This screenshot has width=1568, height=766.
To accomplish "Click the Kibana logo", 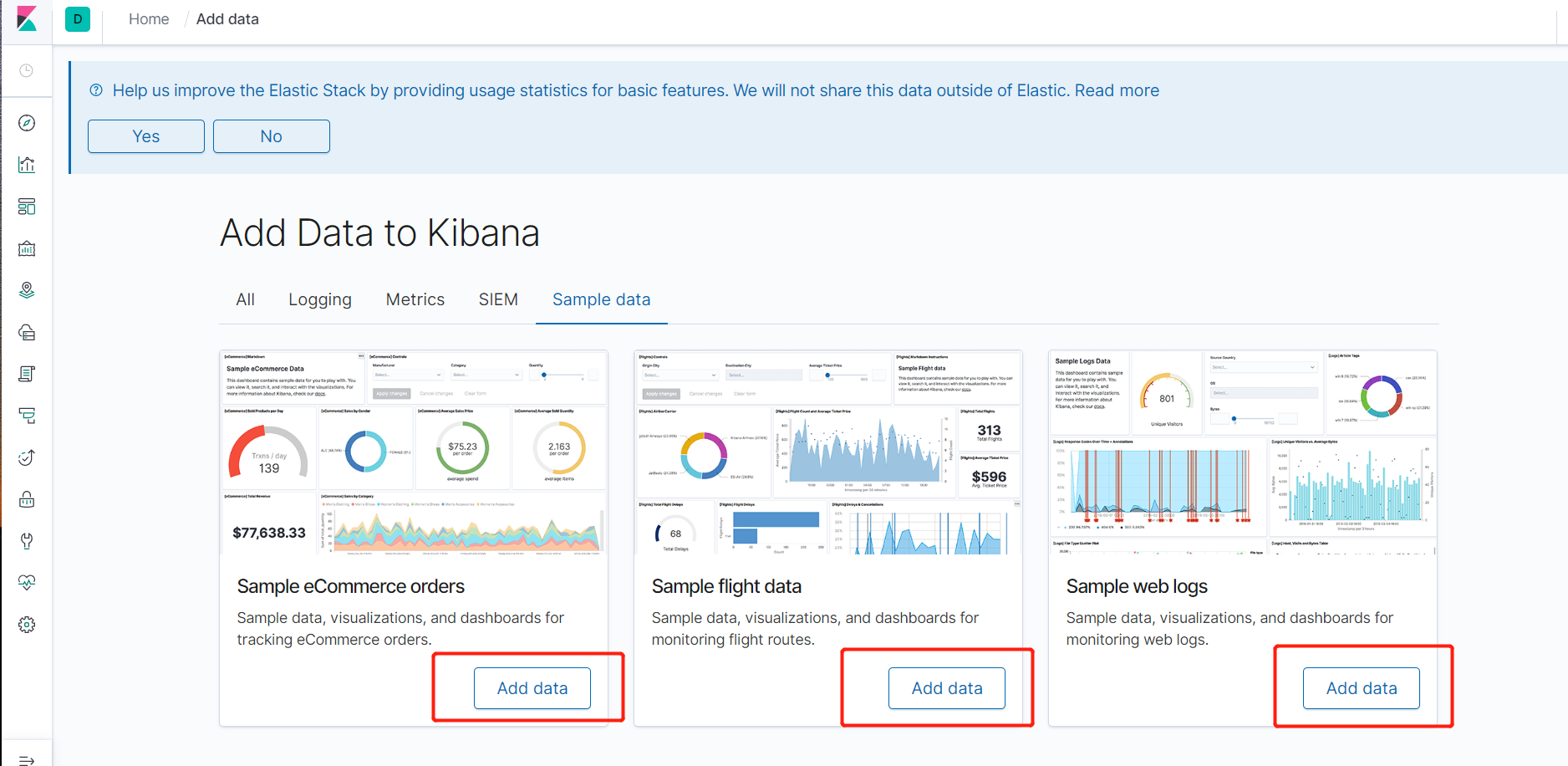I will 27,18.
